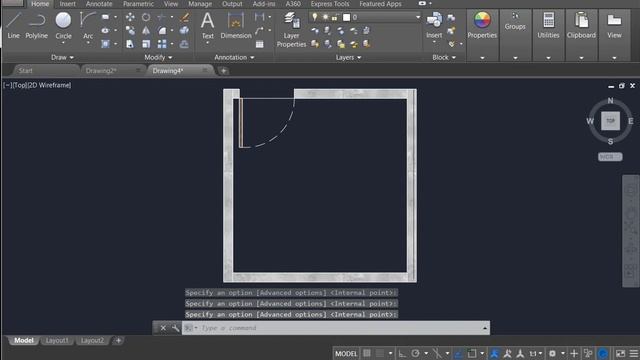This screenshot has height=360, width=640.
Task: Click the 2D Wireframe visual style label
Action: pyautogui.click(x=50, y=85)
